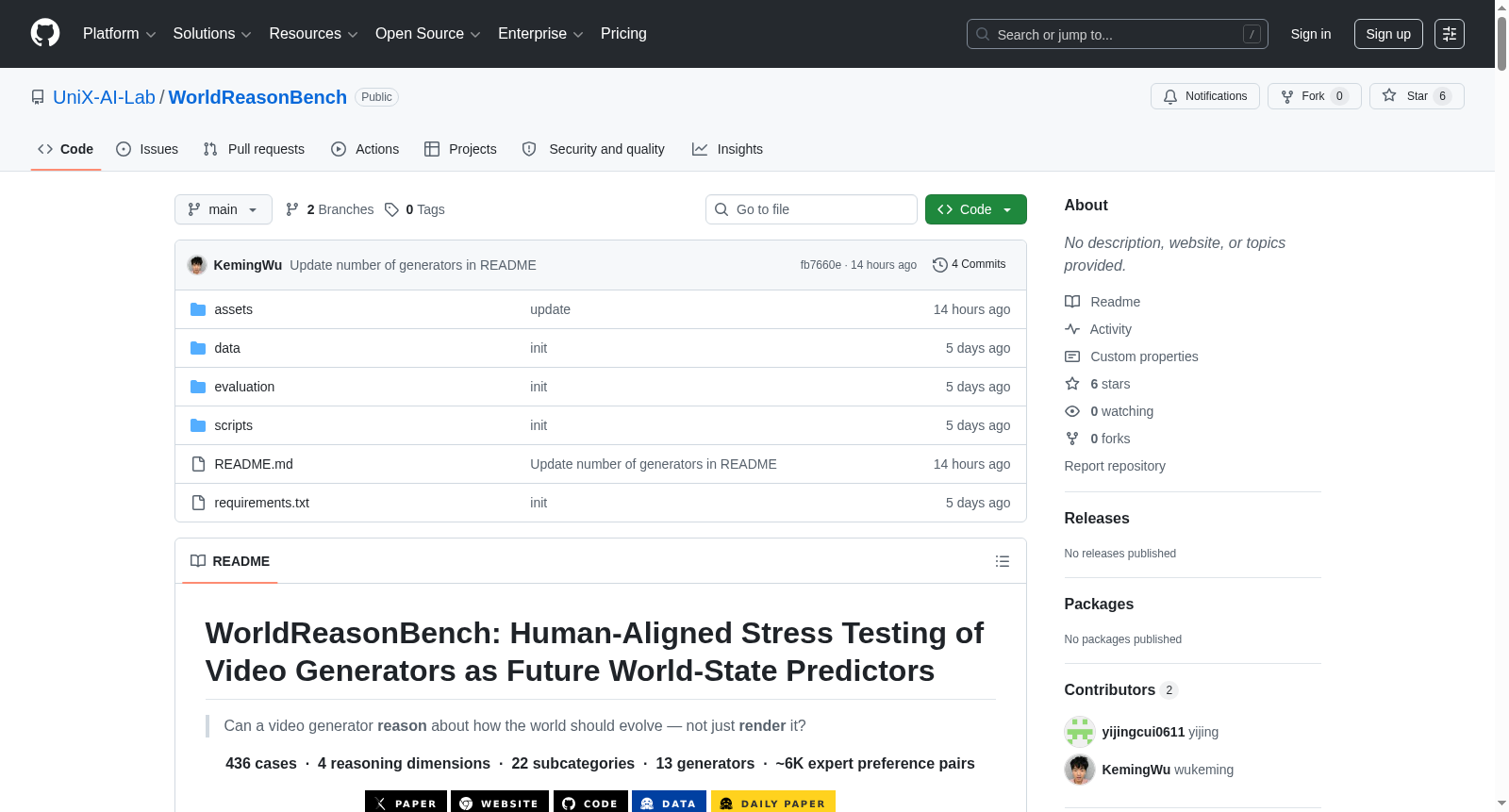Viewport: 1509px width, 812px height.
Task: Click the Sign up button
Action: click(x=1388, y=34)
